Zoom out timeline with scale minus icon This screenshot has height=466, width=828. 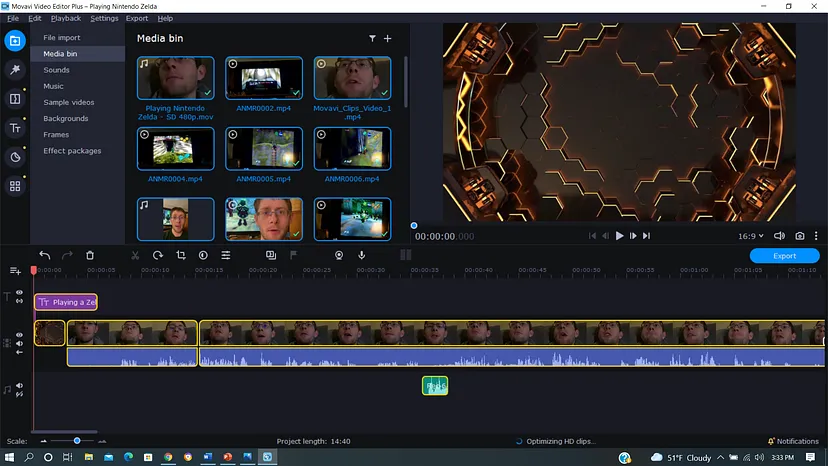click(44, 441)
